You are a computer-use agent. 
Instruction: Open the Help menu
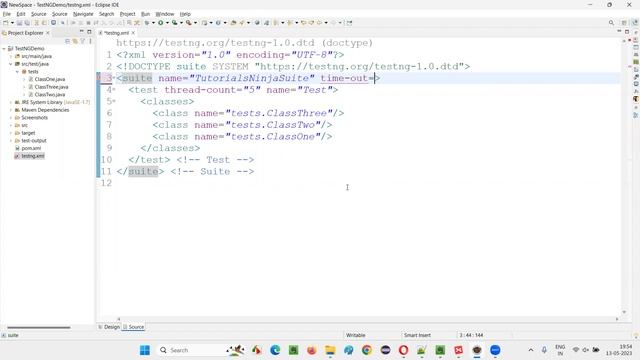coord(185,14)
